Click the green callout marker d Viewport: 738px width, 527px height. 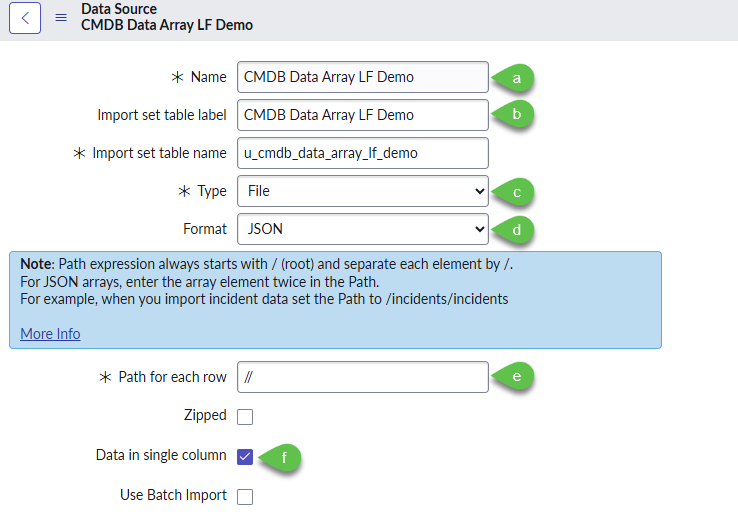[516, 229]
